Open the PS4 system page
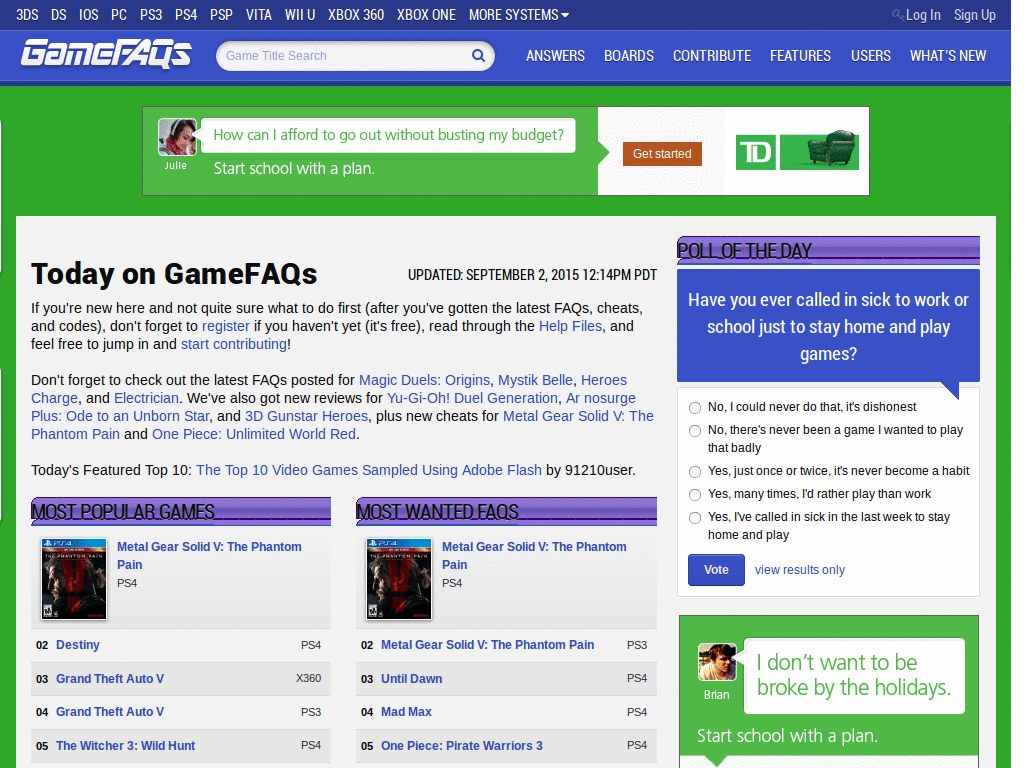This screenshot has width=1024, height=768. (186, 14)
